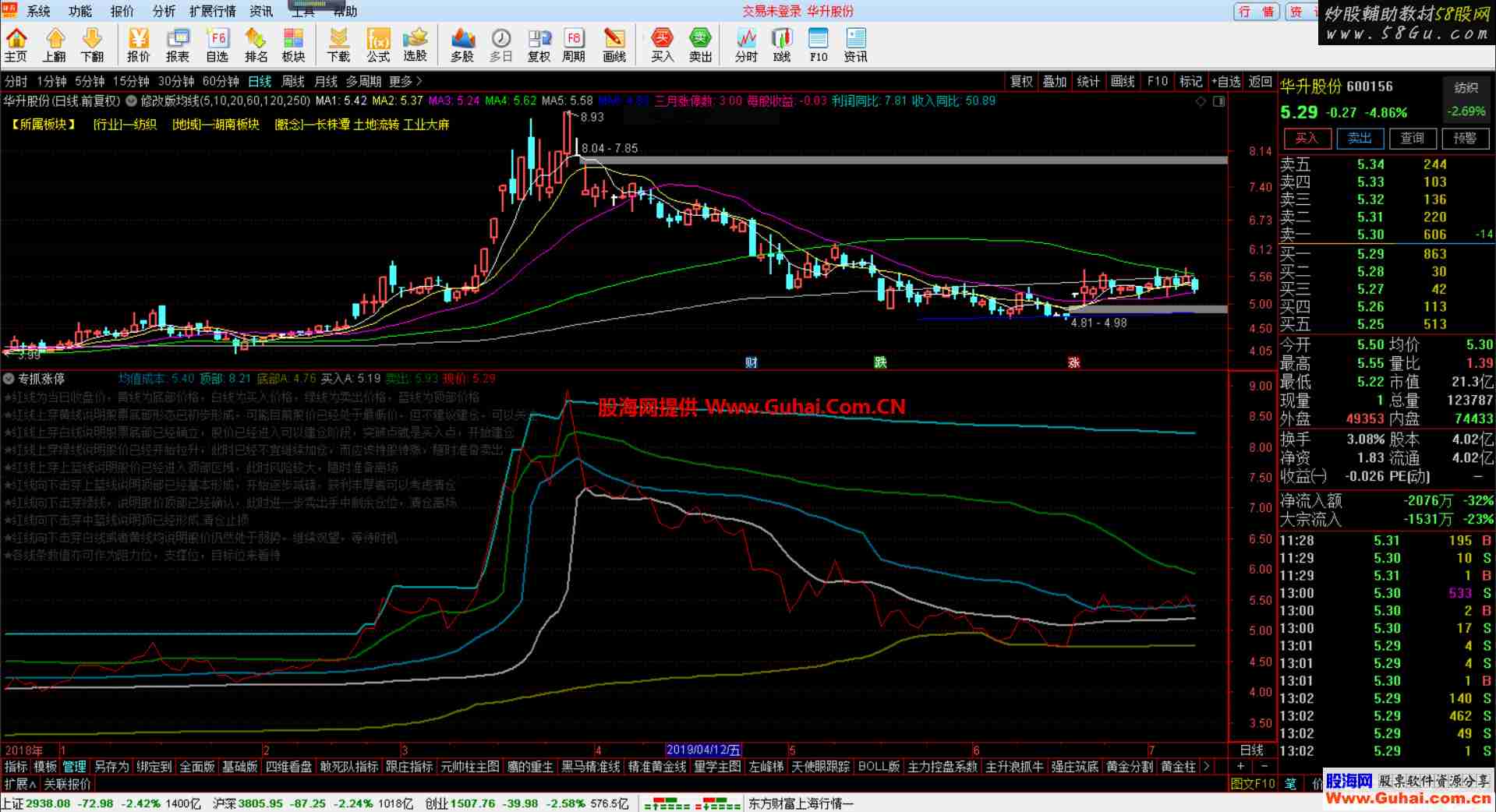
Task: Open the 资讯 news toolbar icon
Action: 856,45
